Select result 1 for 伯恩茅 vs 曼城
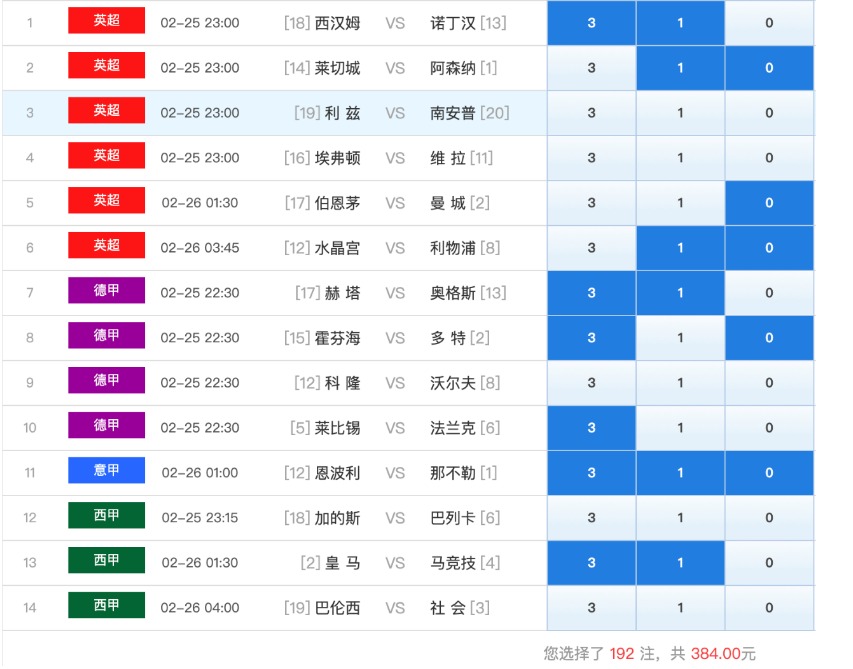 point(680,203)
